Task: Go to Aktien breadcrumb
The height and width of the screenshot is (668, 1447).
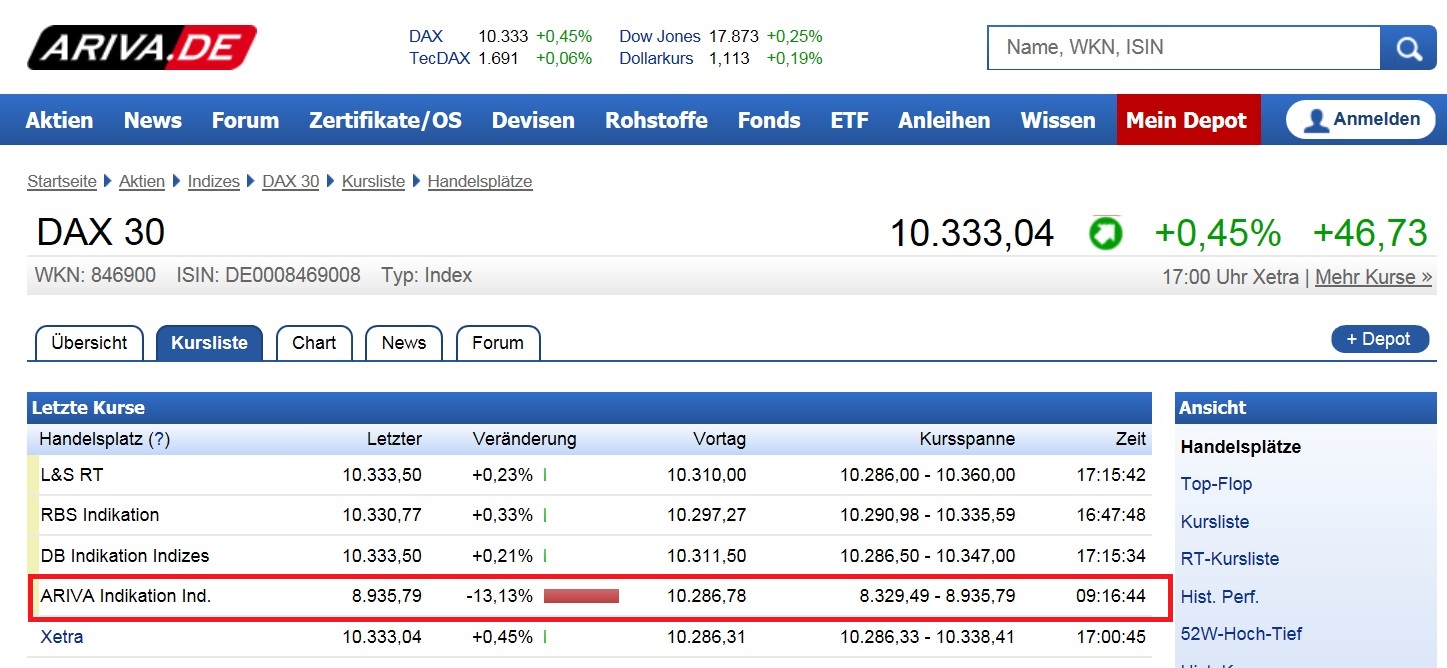Action: (142, 181)
